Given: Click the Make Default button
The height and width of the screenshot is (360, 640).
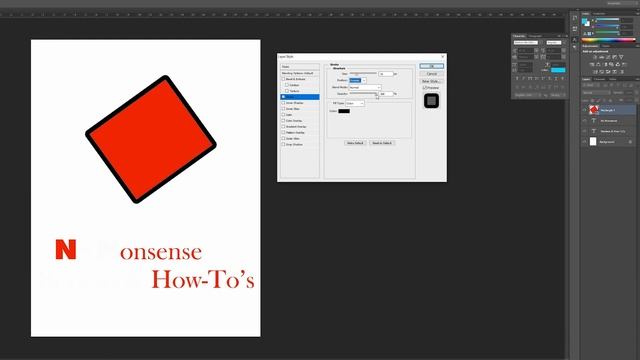Looking at the screenshot, I should point(355,143).
